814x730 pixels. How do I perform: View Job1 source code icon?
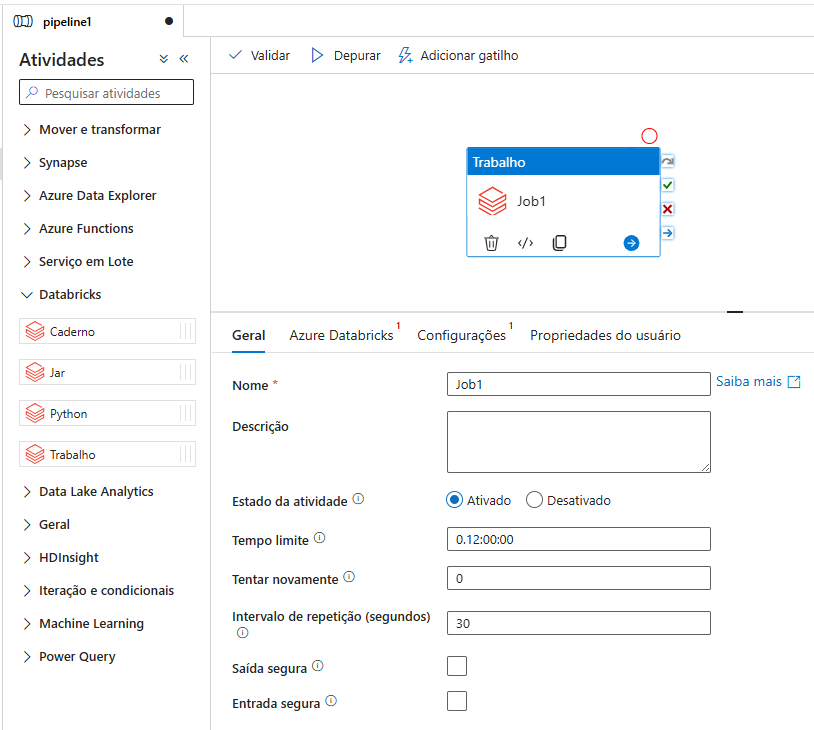click(525, 242)
